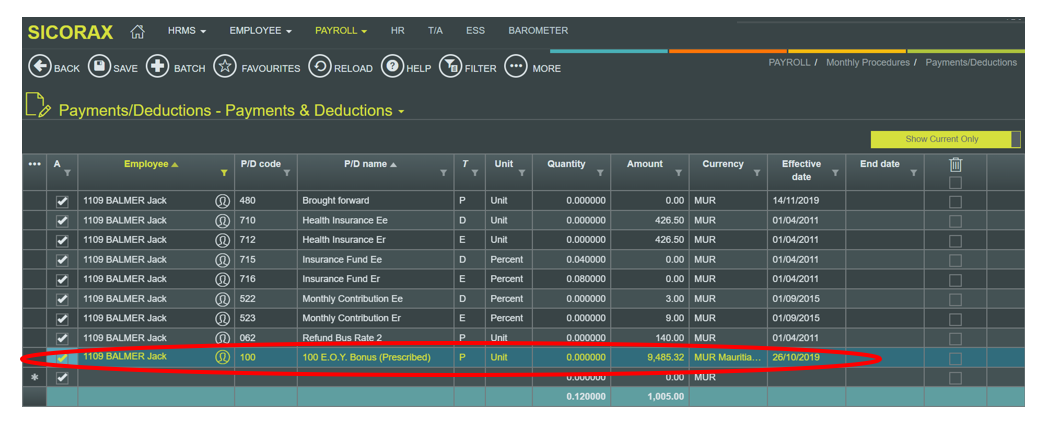This screenshot has width=1040, height=433.
Task: Open the More options ellipsis icon
Action: click(515, 67)
